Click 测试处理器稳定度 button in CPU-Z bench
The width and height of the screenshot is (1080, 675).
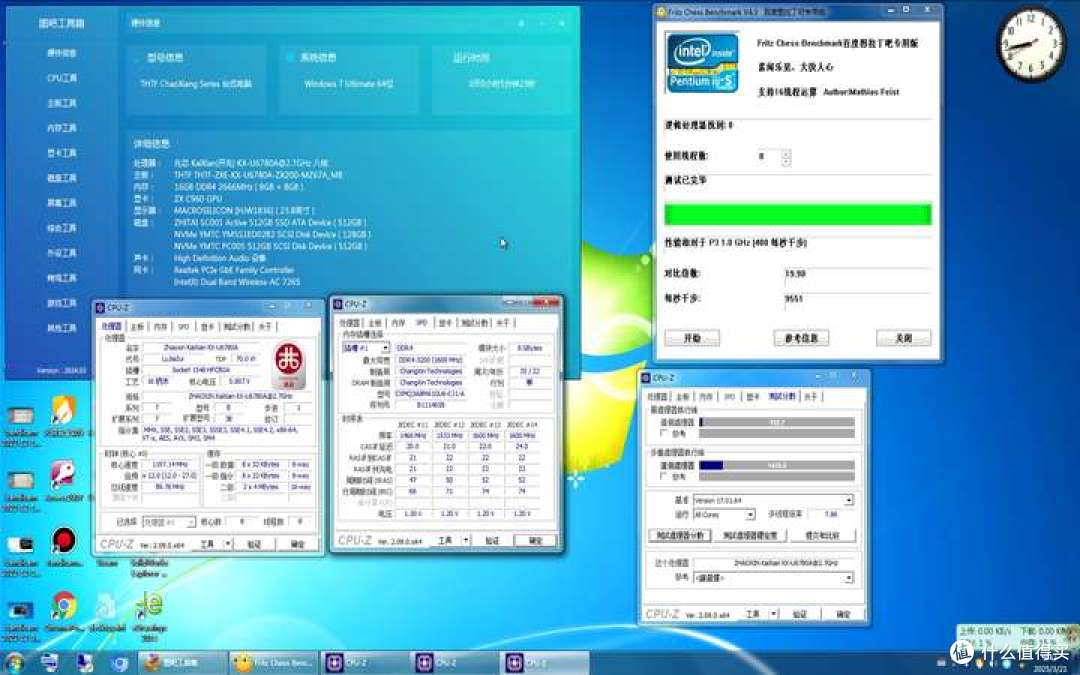coord(749,535)
